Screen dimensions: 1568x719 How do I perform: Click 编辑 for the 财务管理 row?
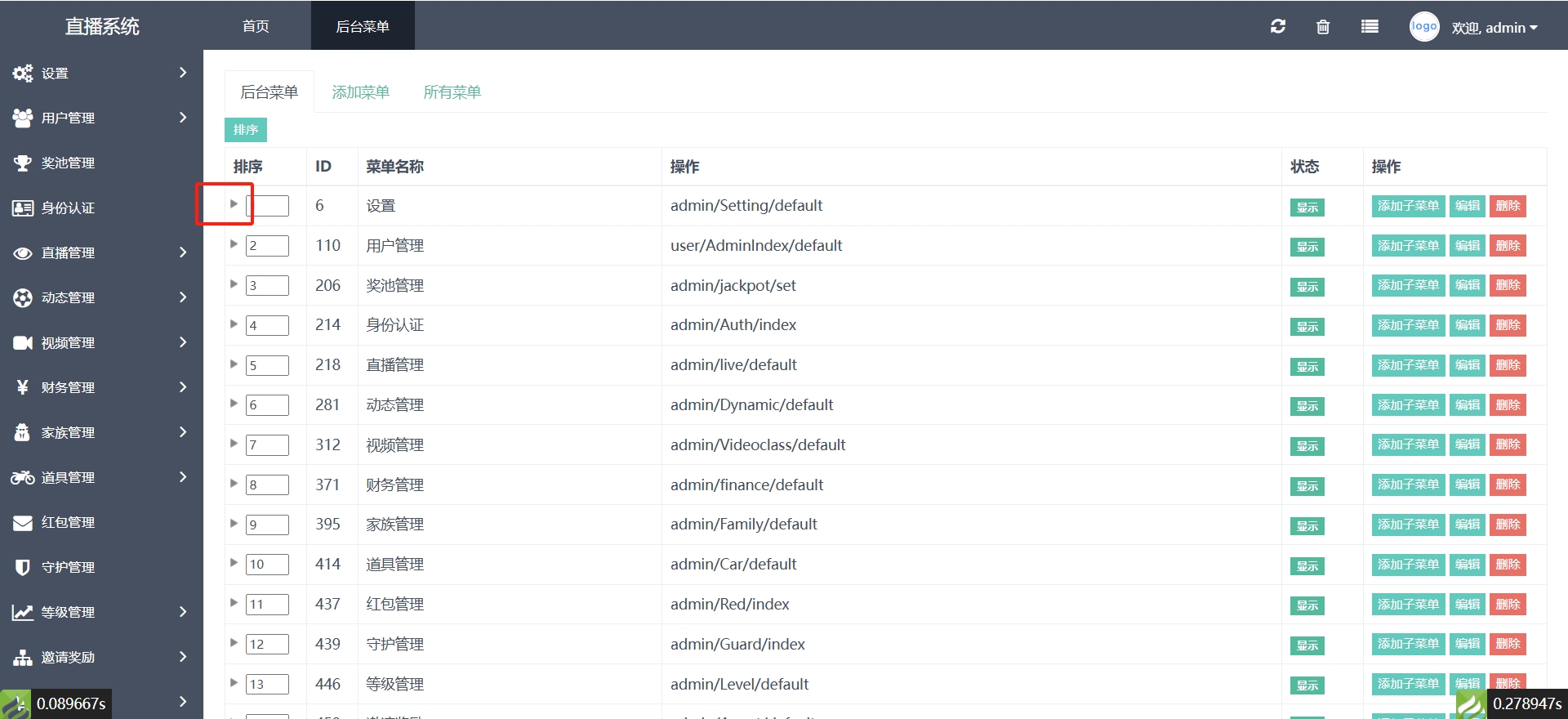coord(1468,485)
